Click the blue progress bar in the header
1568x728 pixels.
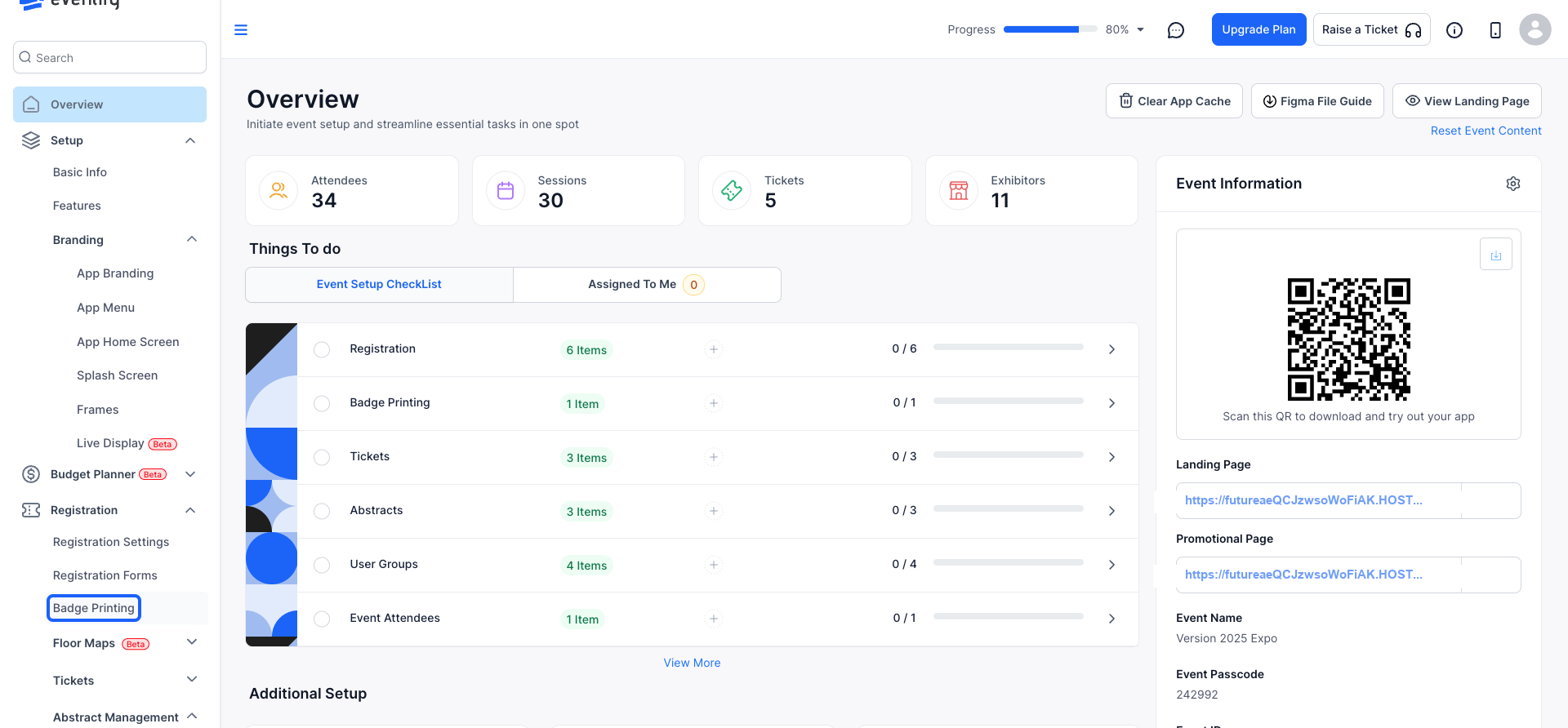[x=1050, y=29]
